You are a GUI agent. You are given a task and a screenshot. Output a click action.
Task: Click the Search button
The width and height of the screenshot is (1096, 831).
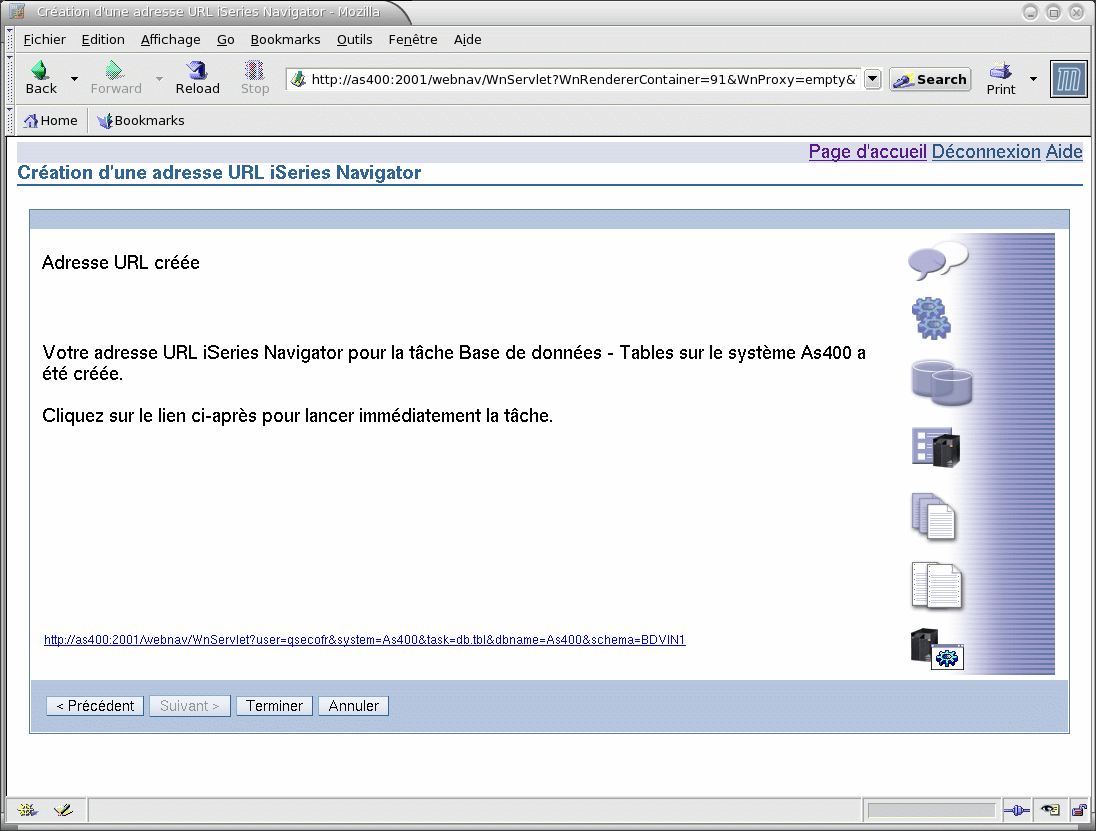click(x=930, y=80)
